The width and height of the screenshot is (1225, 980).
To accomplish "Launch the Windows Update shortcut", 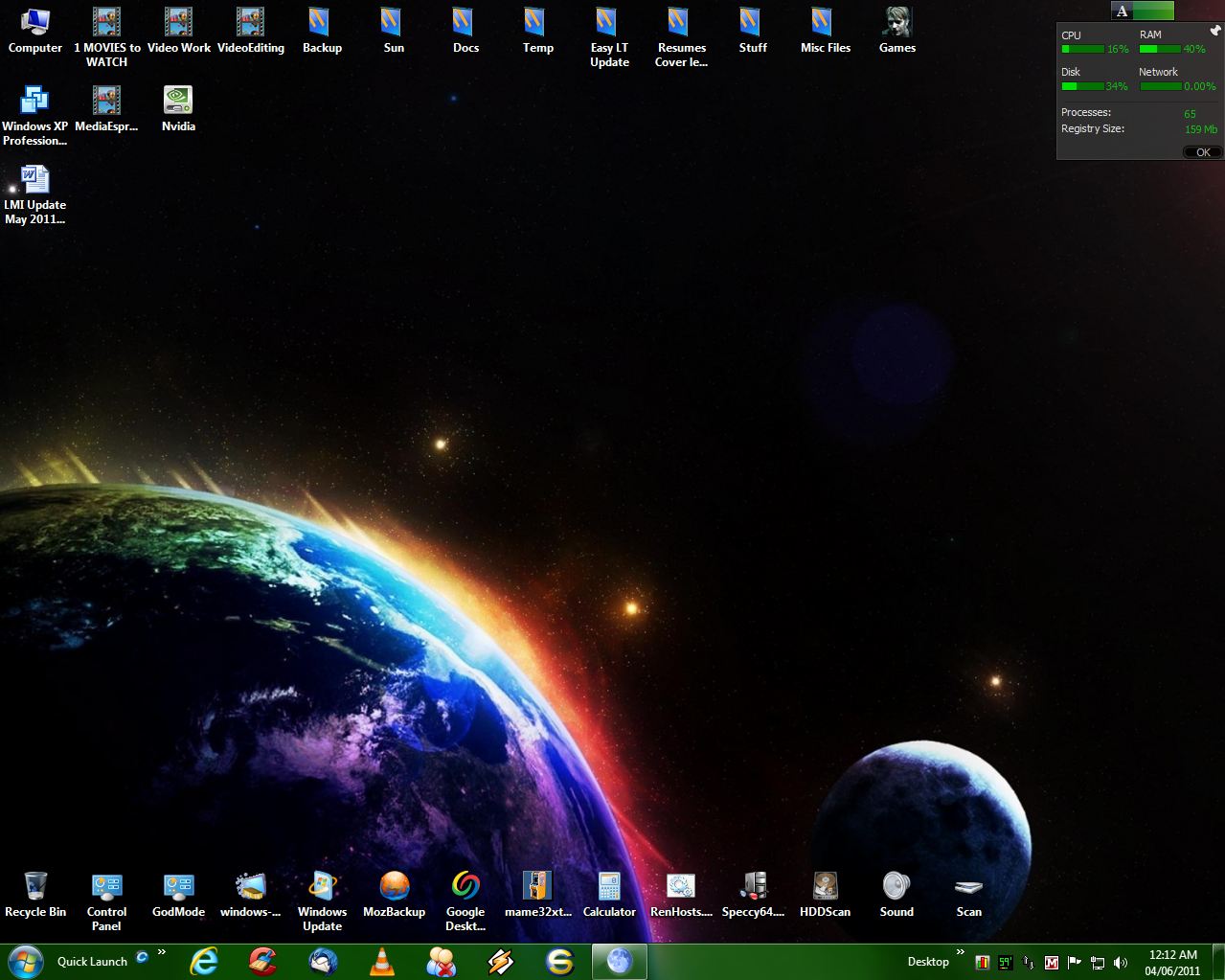I will pyautogui.click(x=322, y=901).
